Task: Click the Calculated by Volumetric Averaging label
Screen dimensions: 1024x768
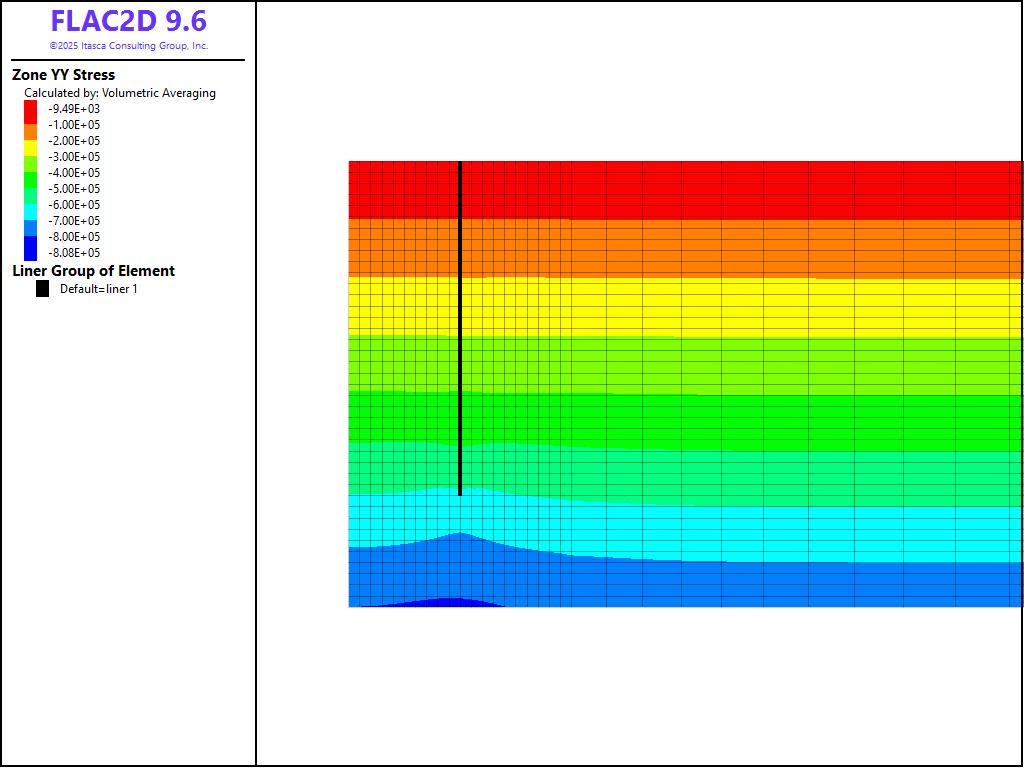Action: [120, 93]
